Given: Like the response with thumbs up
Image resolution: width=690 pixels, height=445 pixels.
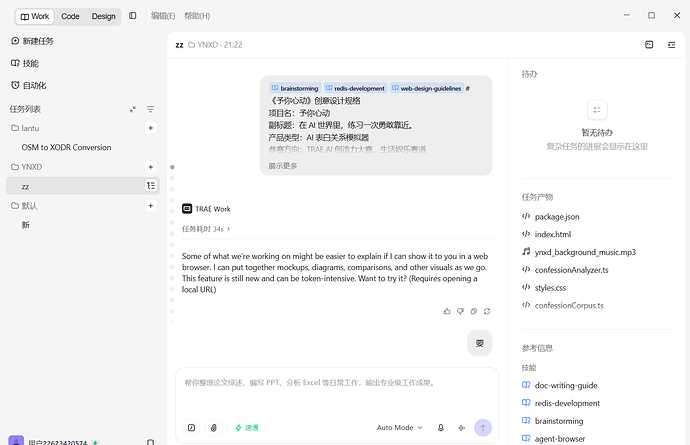Looking at the screenshot, I should tap(447, 311).
